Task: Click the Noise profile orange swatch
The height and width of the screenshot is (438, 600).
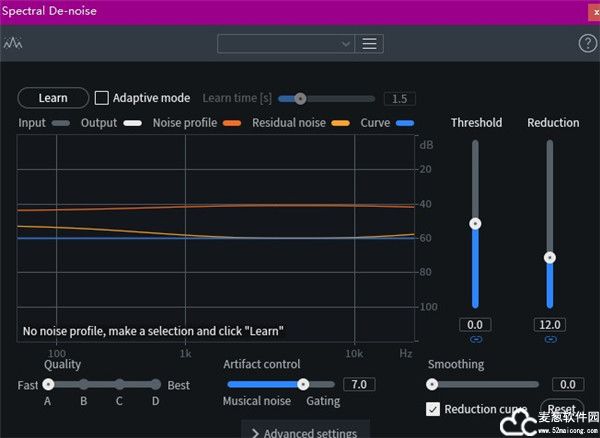Action: (232, 123)
